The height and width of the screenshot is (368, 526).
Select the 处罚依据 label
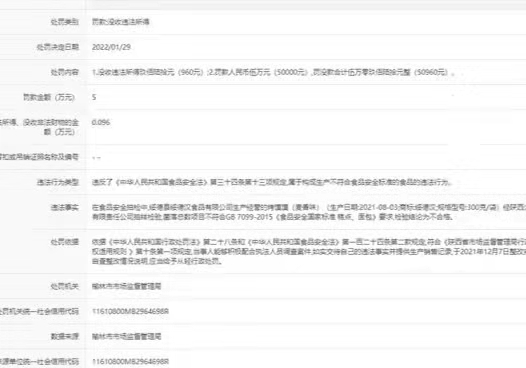[x=65, y=242]
